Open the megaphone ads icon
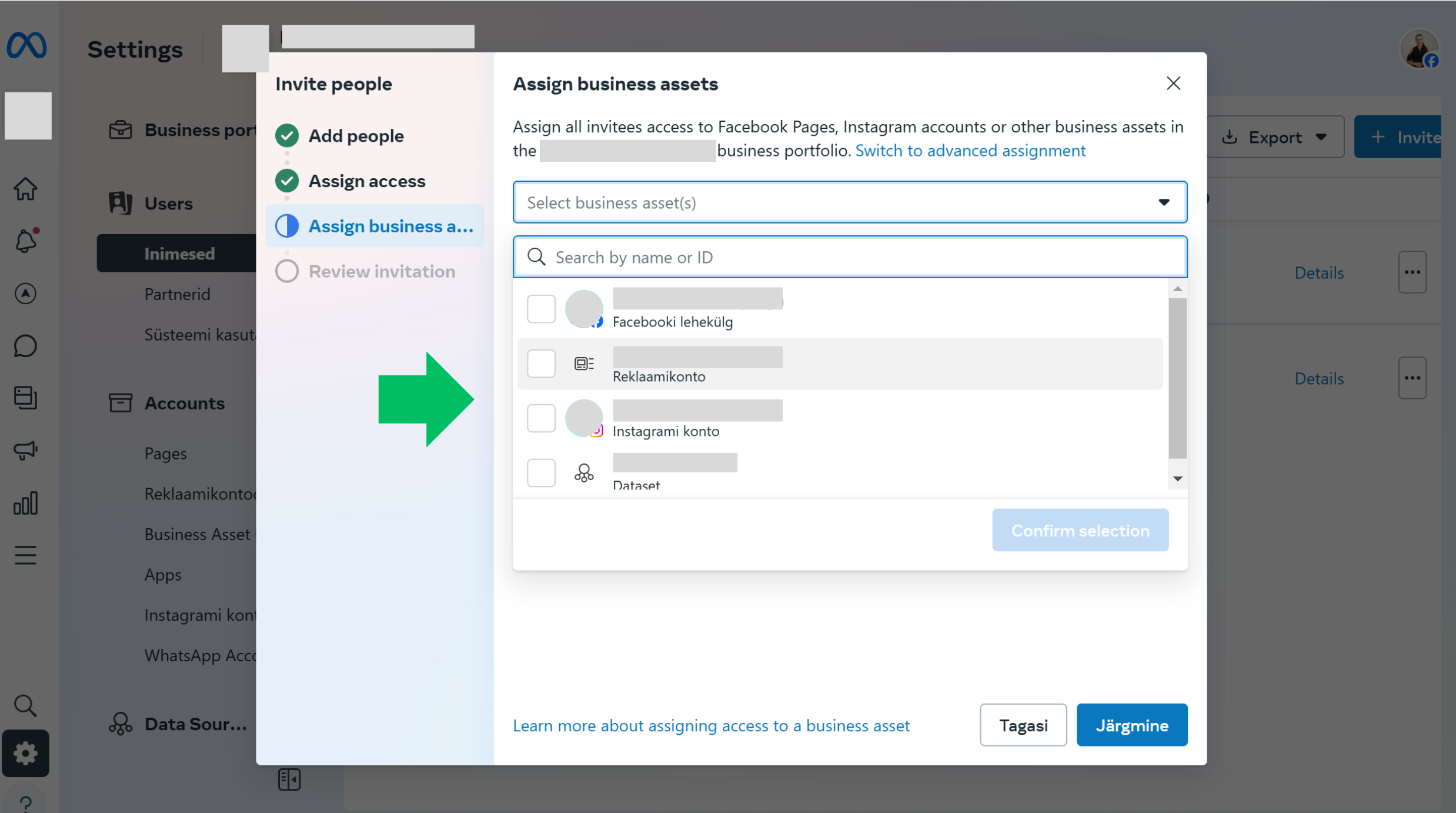 [x=25, y=451]
